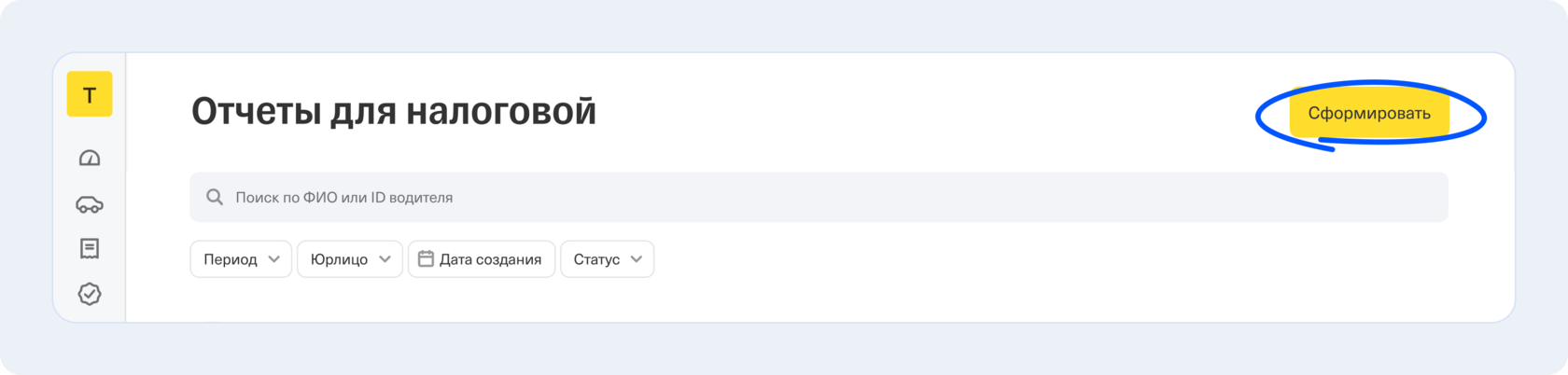This screenshot has height=375, width=1568.
Task: Open the Юрлицо filter dropdown
Action: pos(349,259)
